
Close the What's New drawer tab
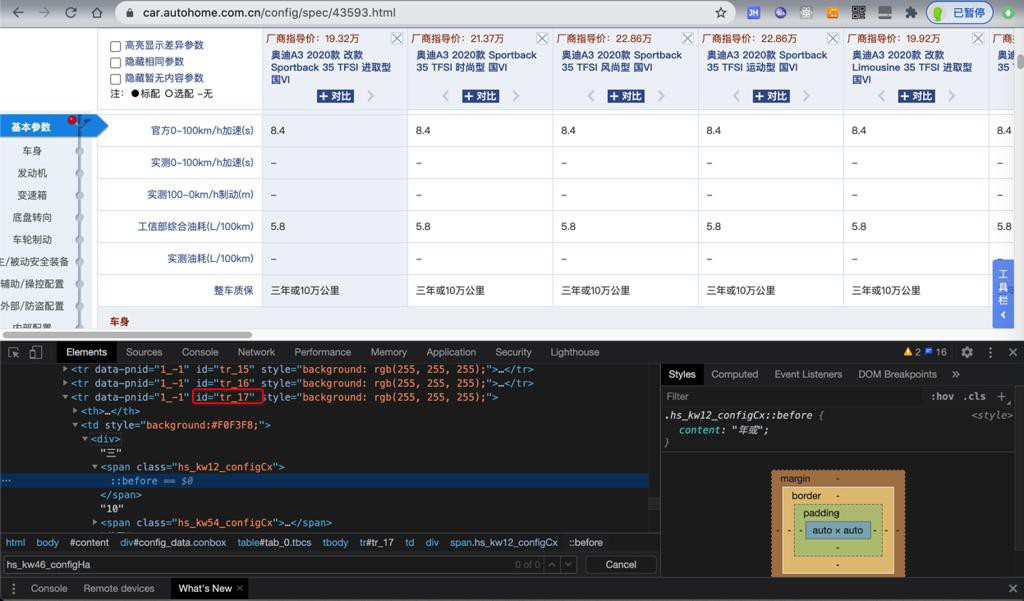pyautogui.click(x=240, y=588)
